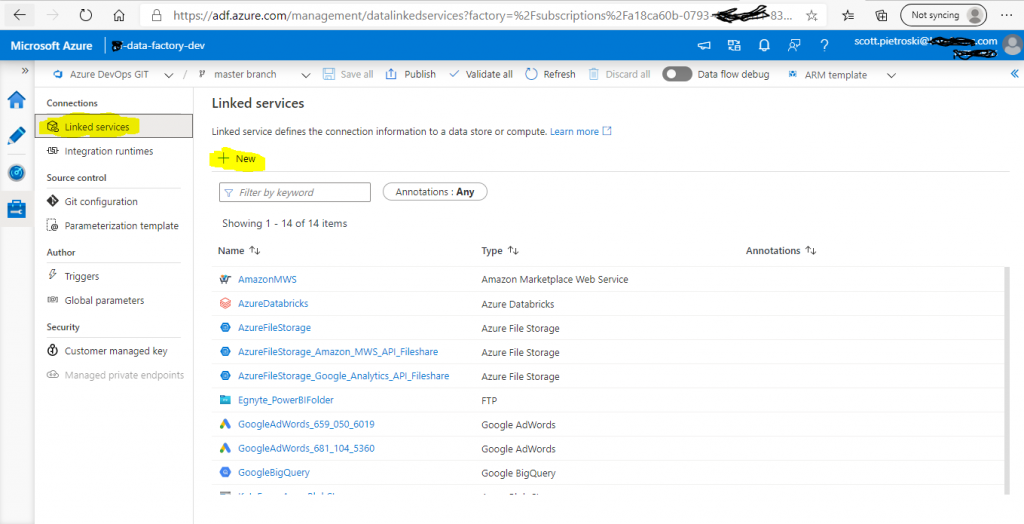Open AzureFileStorage_Google_Analytics_API_Fileshare link

click(344, 376)
